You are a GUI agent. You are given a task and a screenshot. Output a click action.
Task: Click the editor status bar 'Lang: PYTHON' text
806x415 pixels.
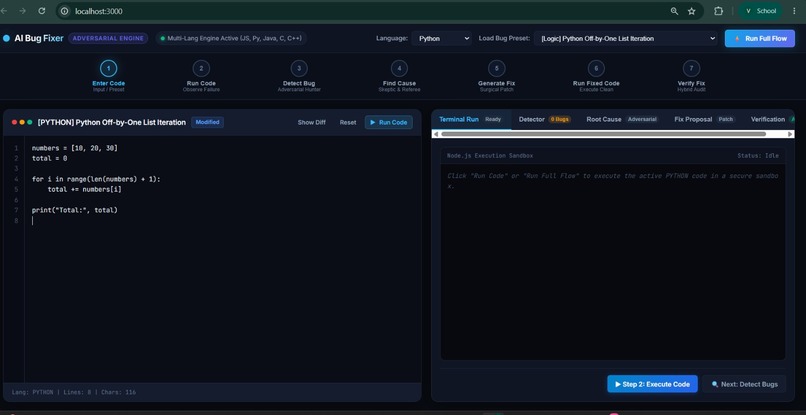pos(32,392)
